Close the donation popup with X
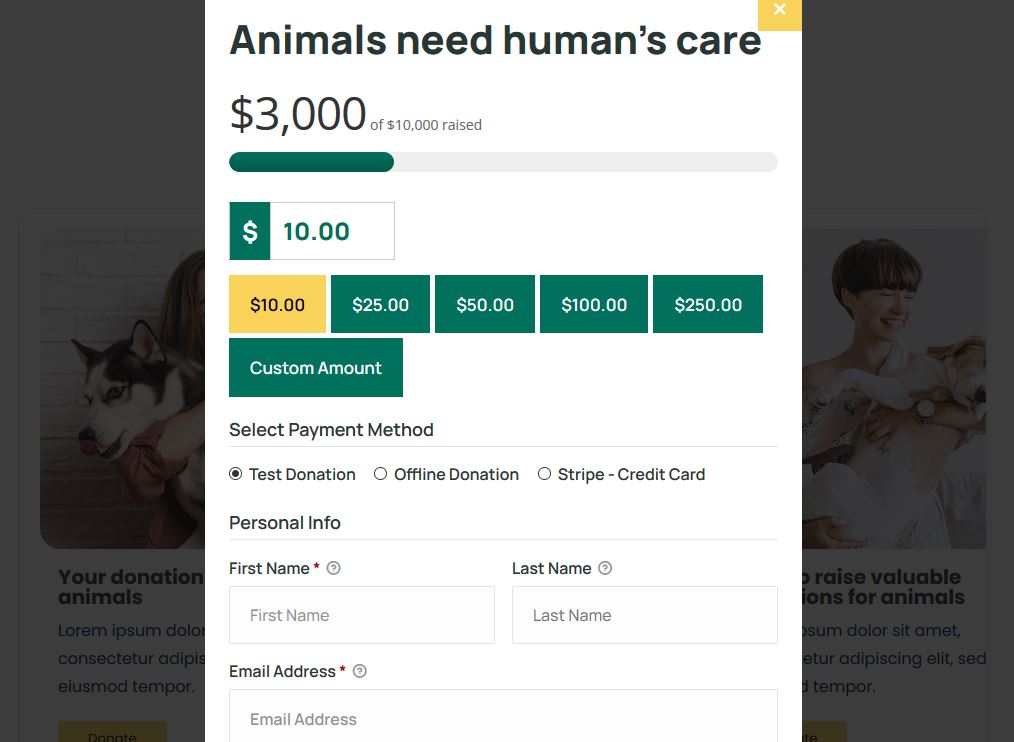 (x=779, y=12)
